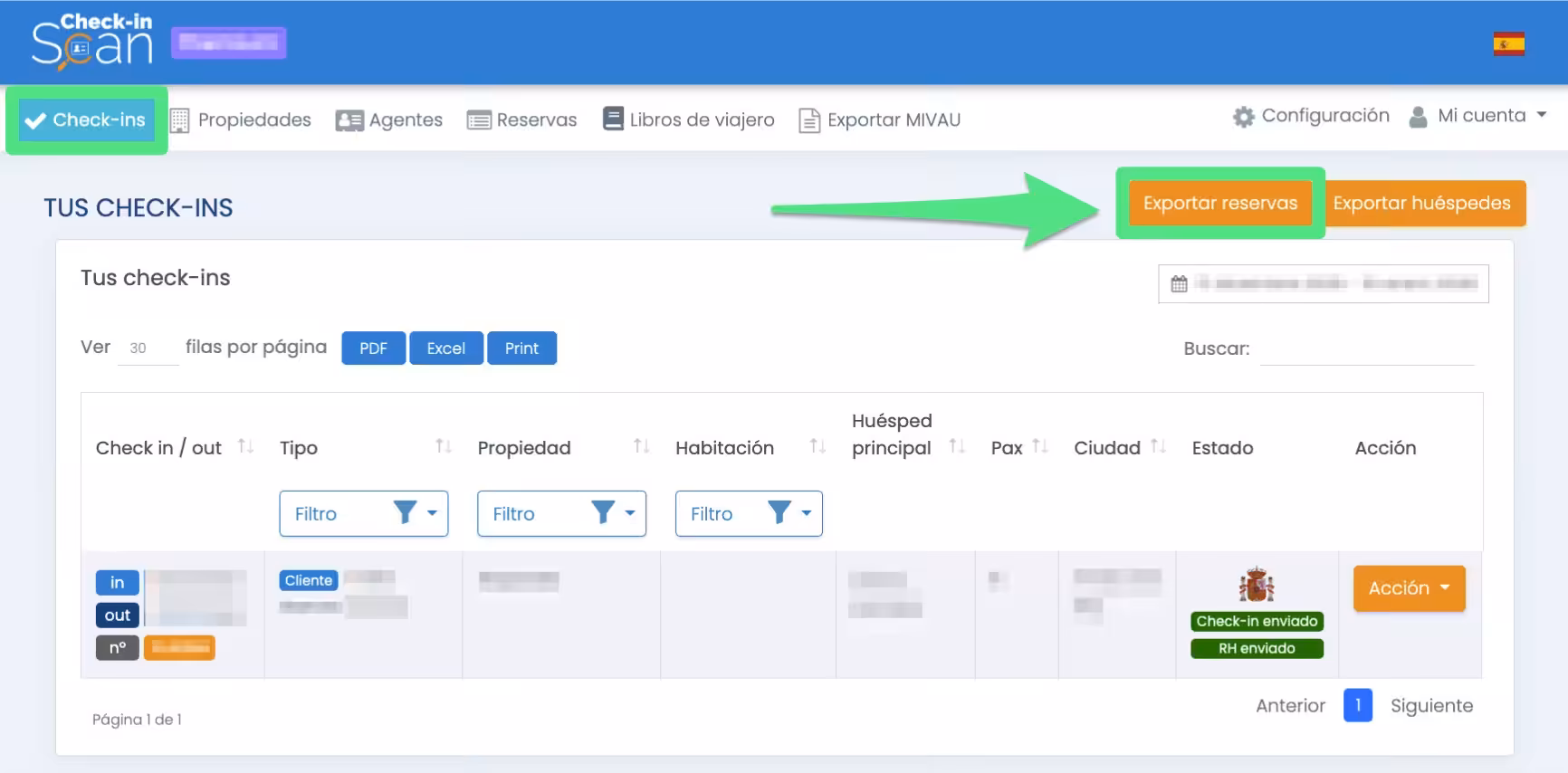The height and width of the screenshot is (773, 1568).
Task: Click into the Buscar search field
Action: 1367,349
